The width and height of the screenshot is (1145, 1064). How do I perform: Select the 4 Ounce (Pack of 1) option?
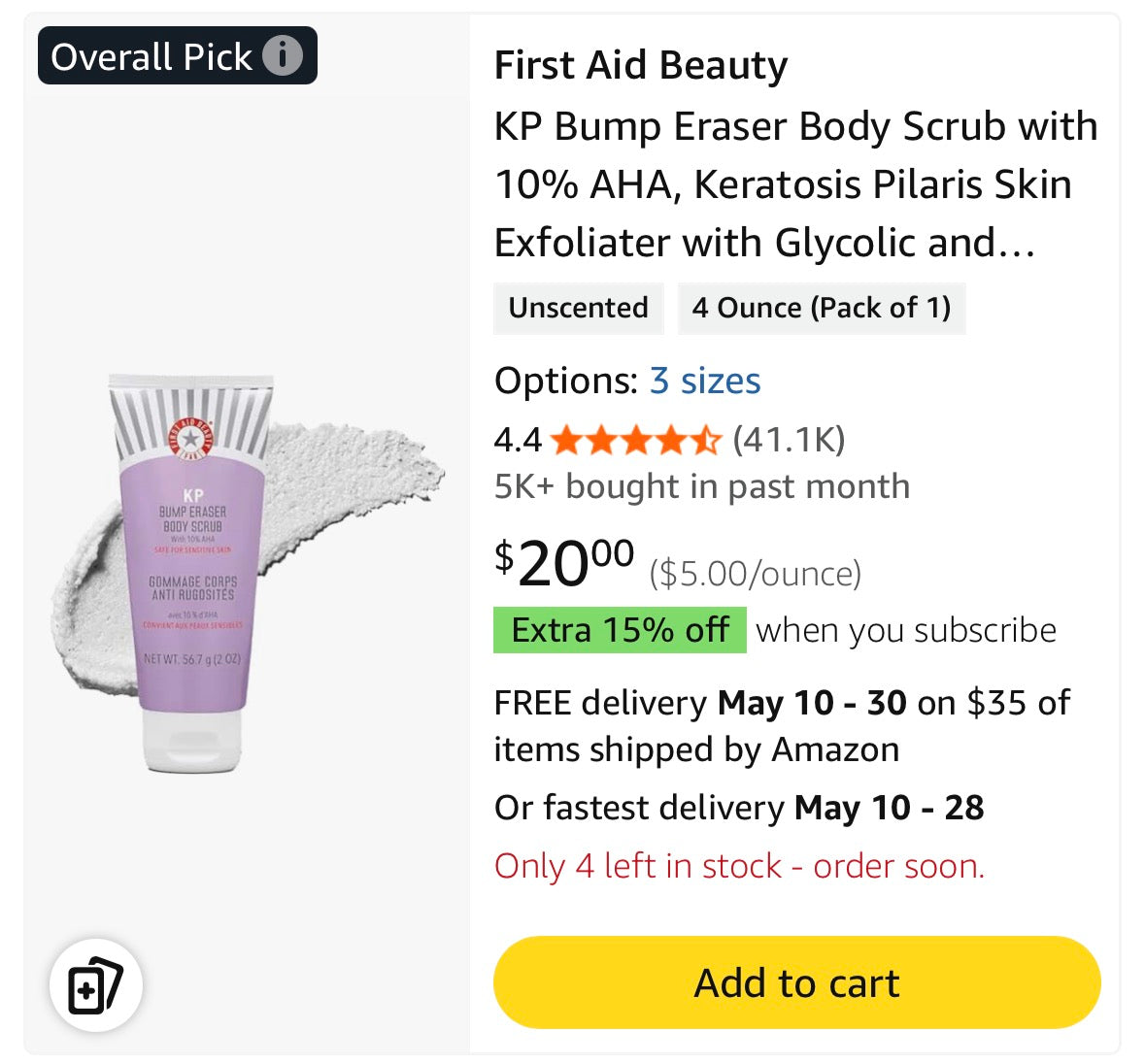[x=822, y=308]
